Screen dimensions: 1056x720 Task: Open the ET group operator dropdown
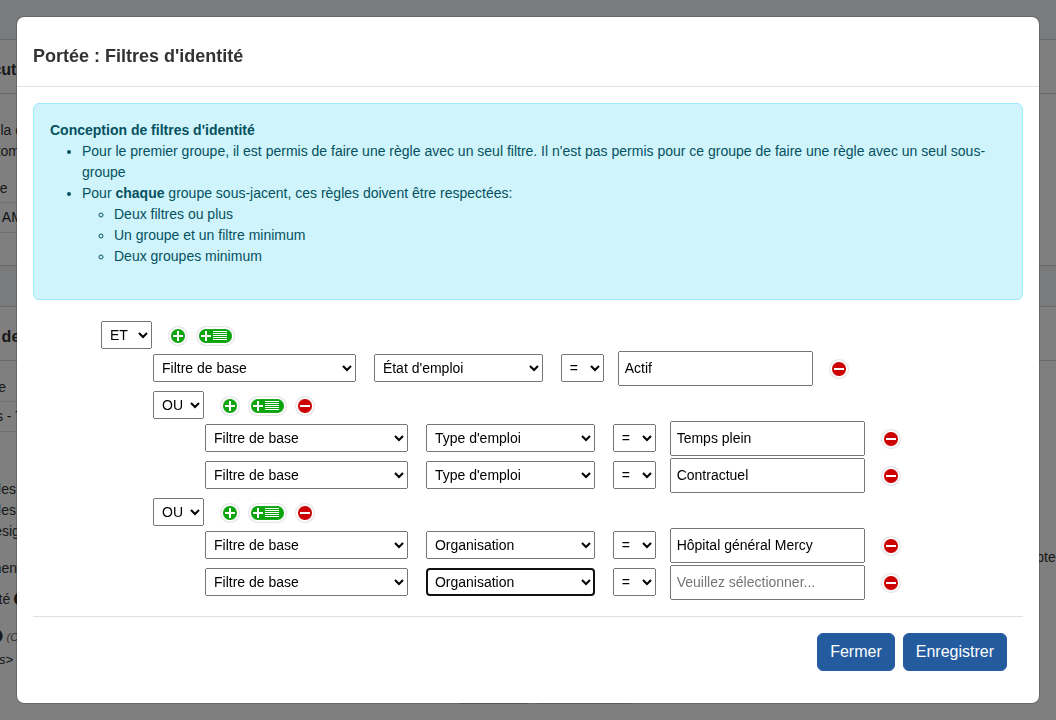[x=127, y=335]
